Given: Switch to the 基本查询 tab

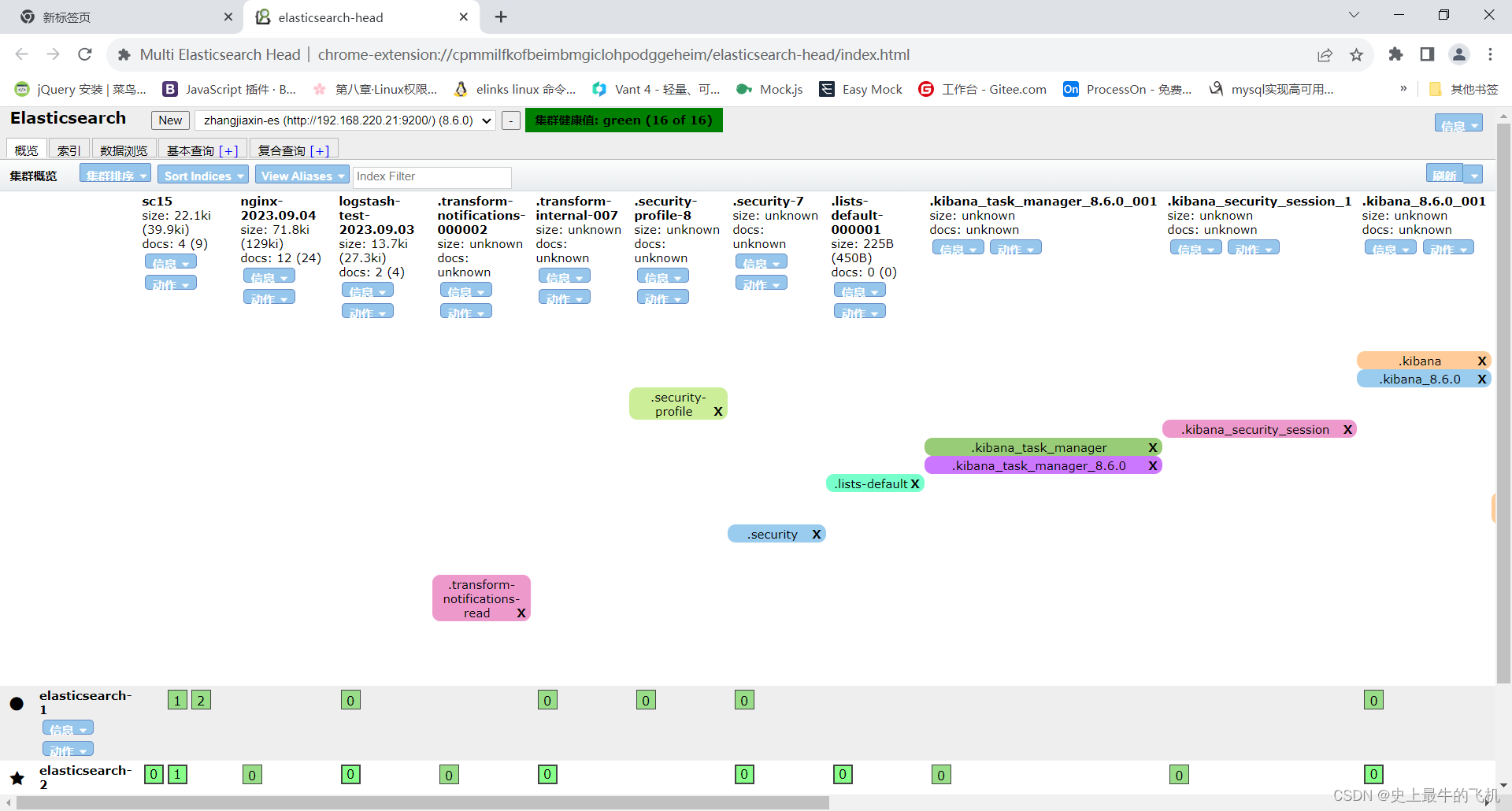Looking at the screenshot, I should point(202,150).
